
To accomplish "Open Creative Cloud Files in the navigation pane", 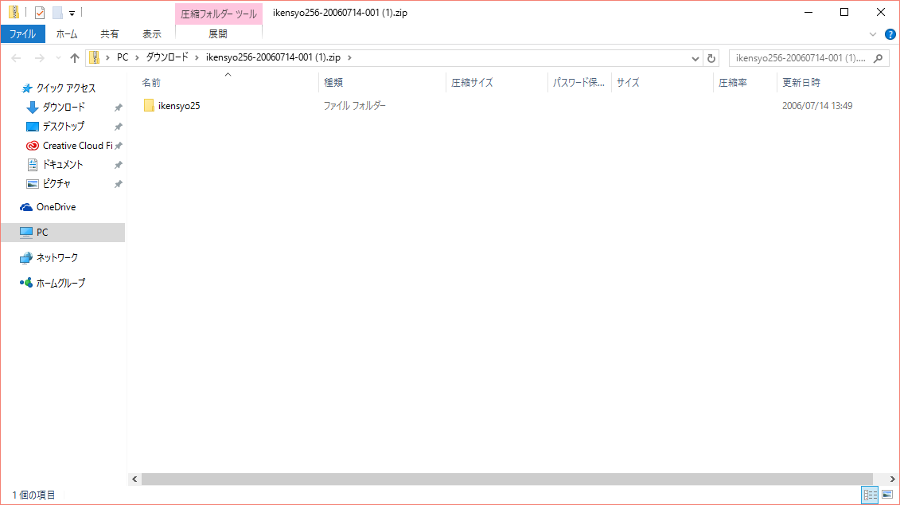I will click(77, 146).
